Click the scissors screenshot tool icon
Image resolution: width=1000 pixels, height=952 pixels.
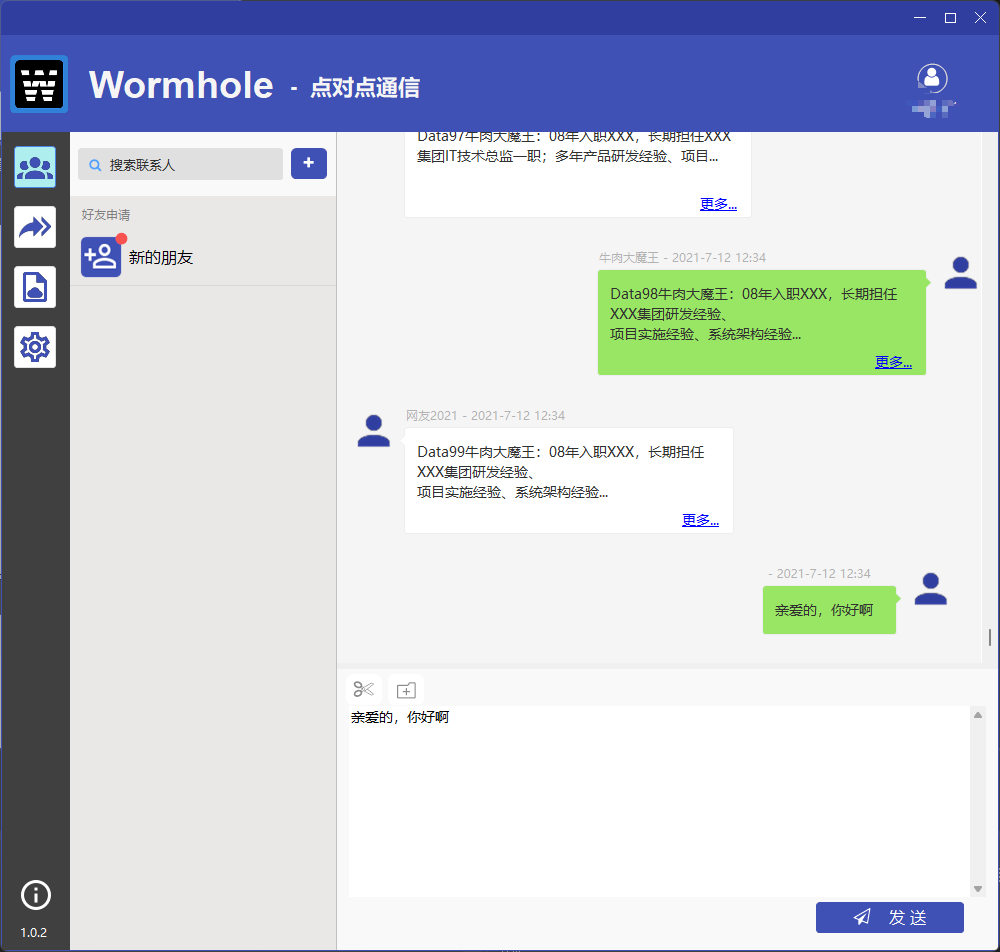364,689
